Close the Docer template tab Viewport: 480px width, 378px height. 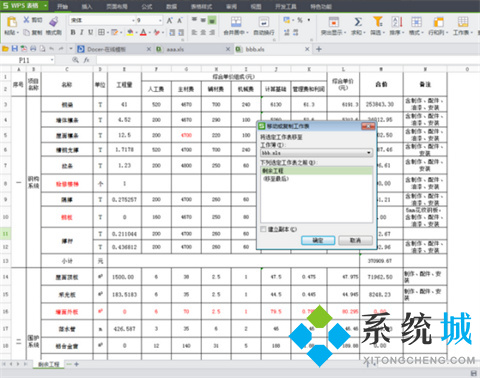pos(149,49)
